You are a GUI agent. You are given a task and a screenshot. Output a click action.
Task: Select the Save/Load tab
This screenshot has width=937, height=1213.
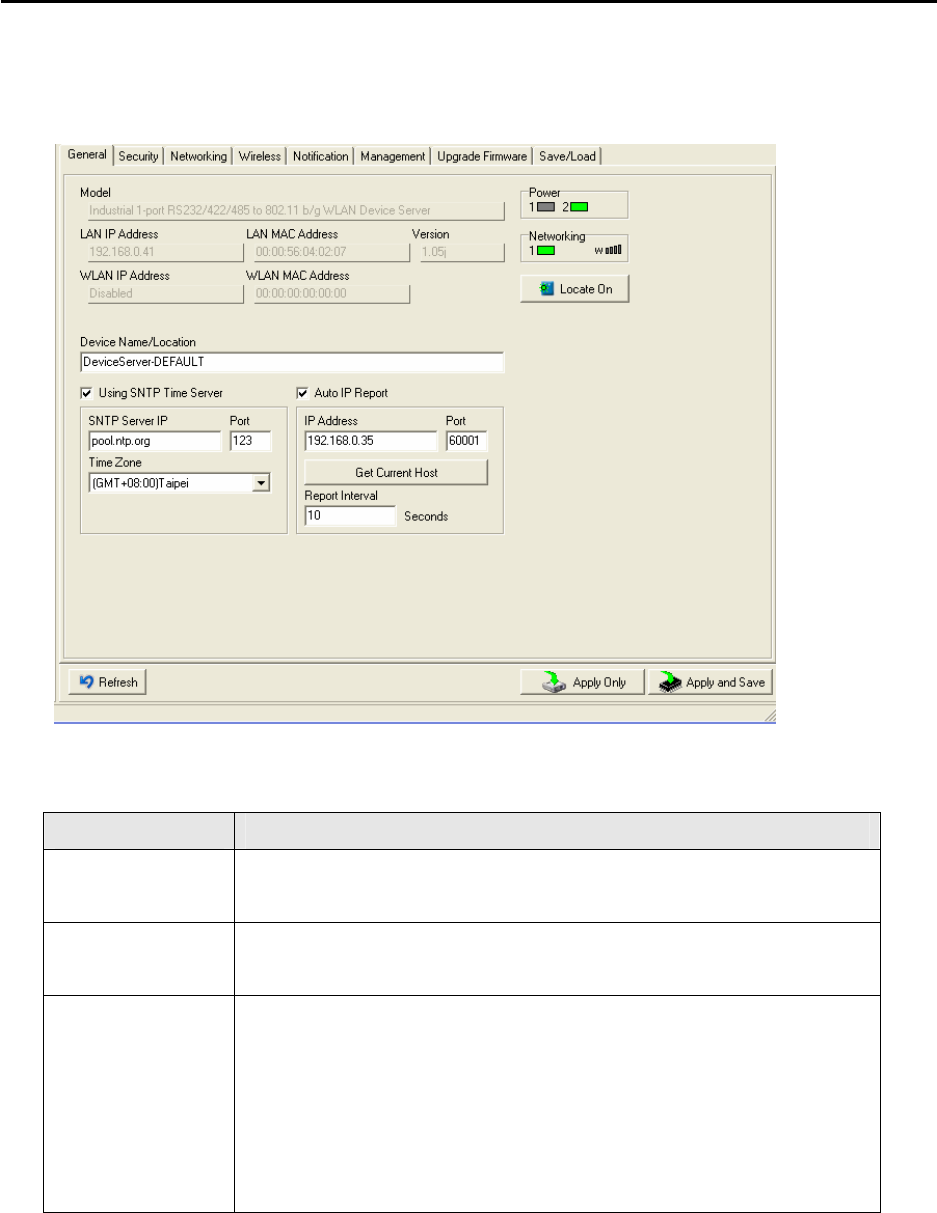pos(567,156)
